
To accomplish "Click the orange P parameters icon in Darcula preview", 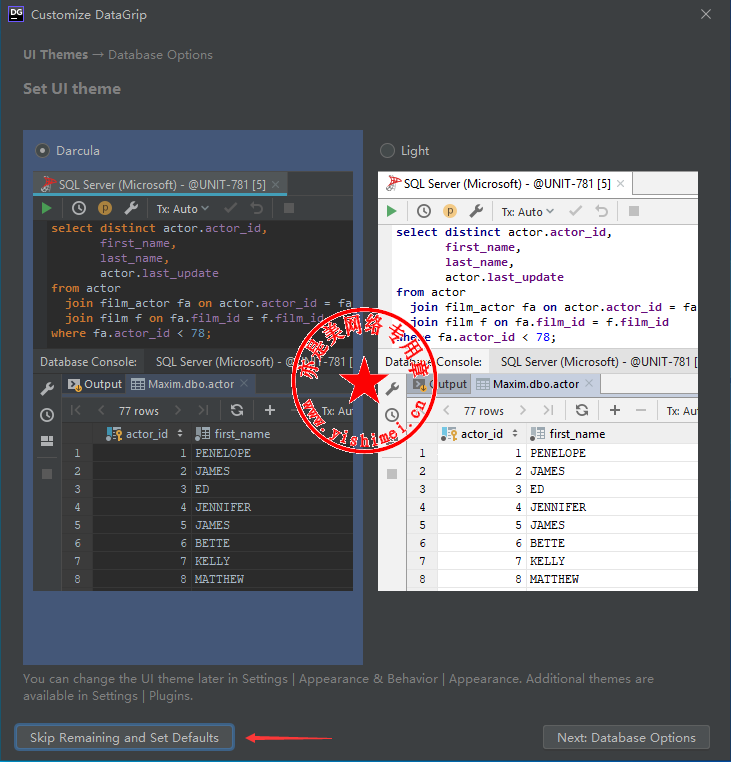I will pos(105,208).
